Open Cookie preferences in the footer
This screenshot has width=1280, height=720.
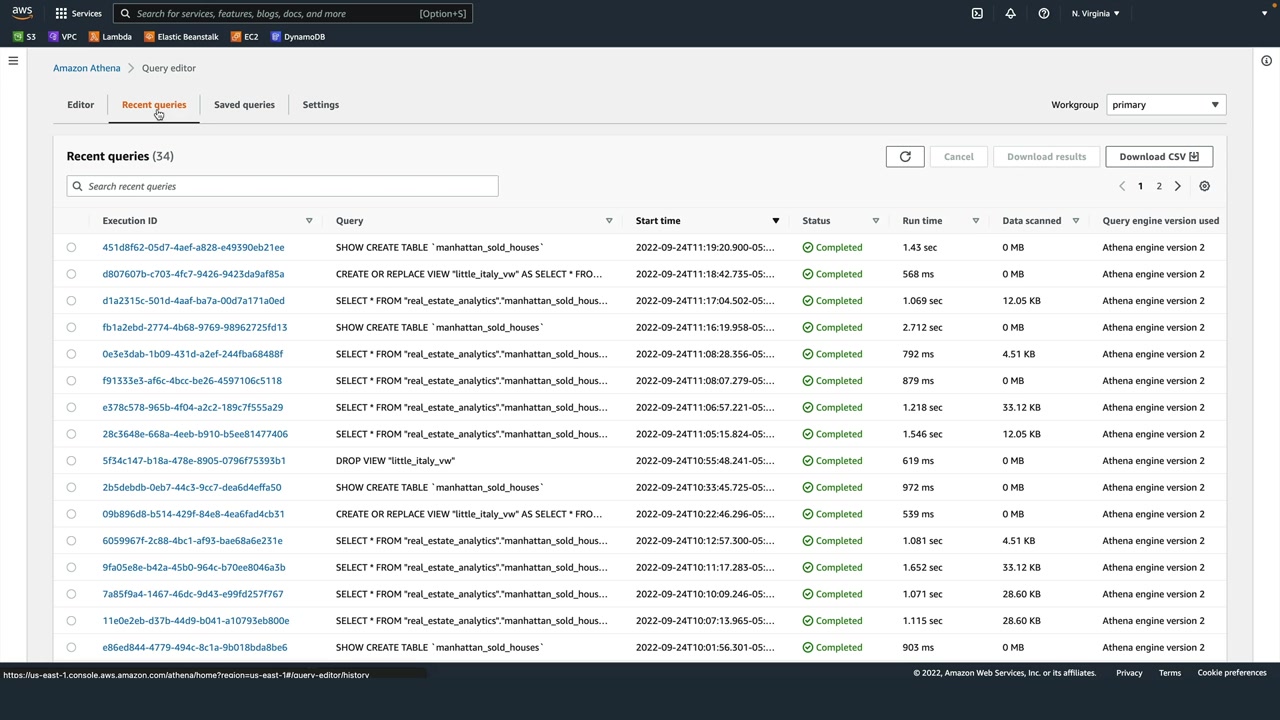tap(1232, 673)
